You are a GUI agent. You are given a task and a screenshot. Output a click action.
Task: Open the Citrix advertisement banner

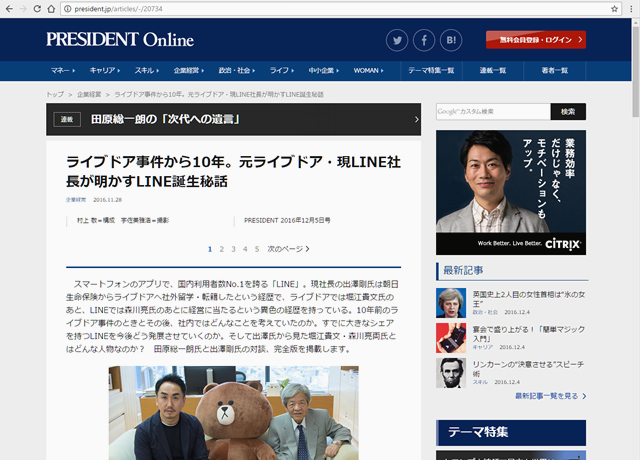coord(510,192)
